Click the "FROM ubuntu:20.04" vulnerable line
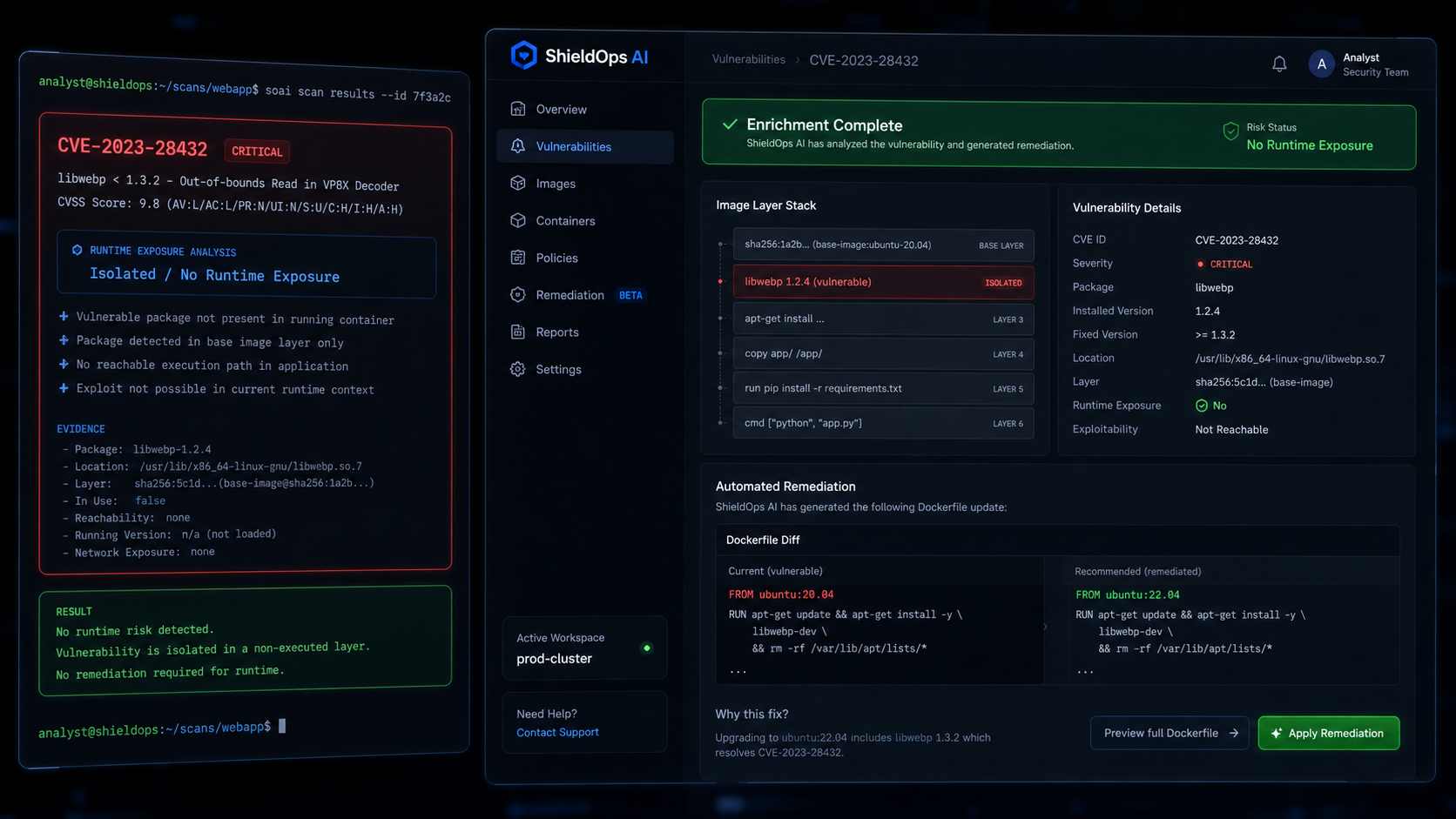 [781, 594]
